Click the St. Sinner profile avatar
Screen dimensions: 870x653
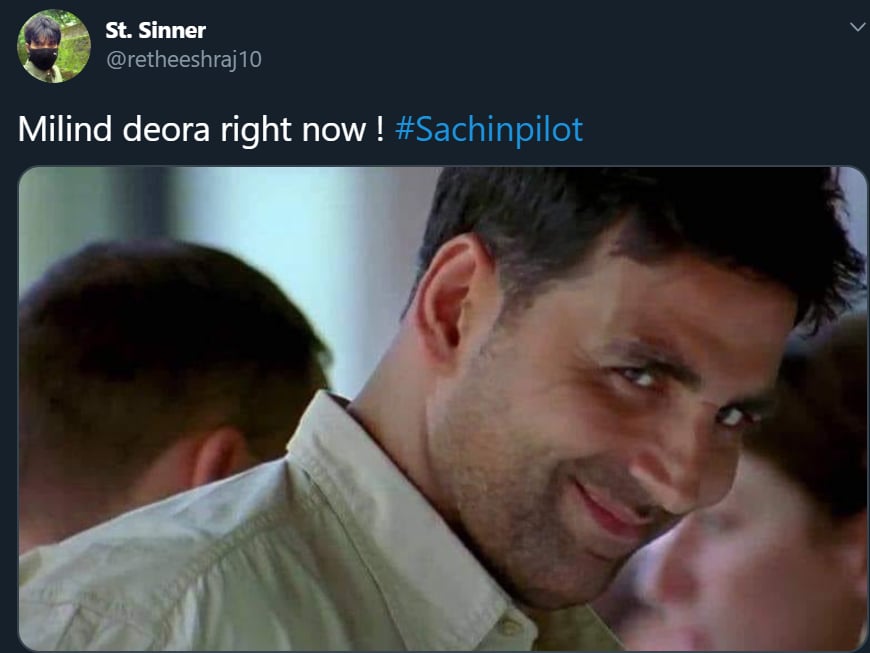point(54,46)
